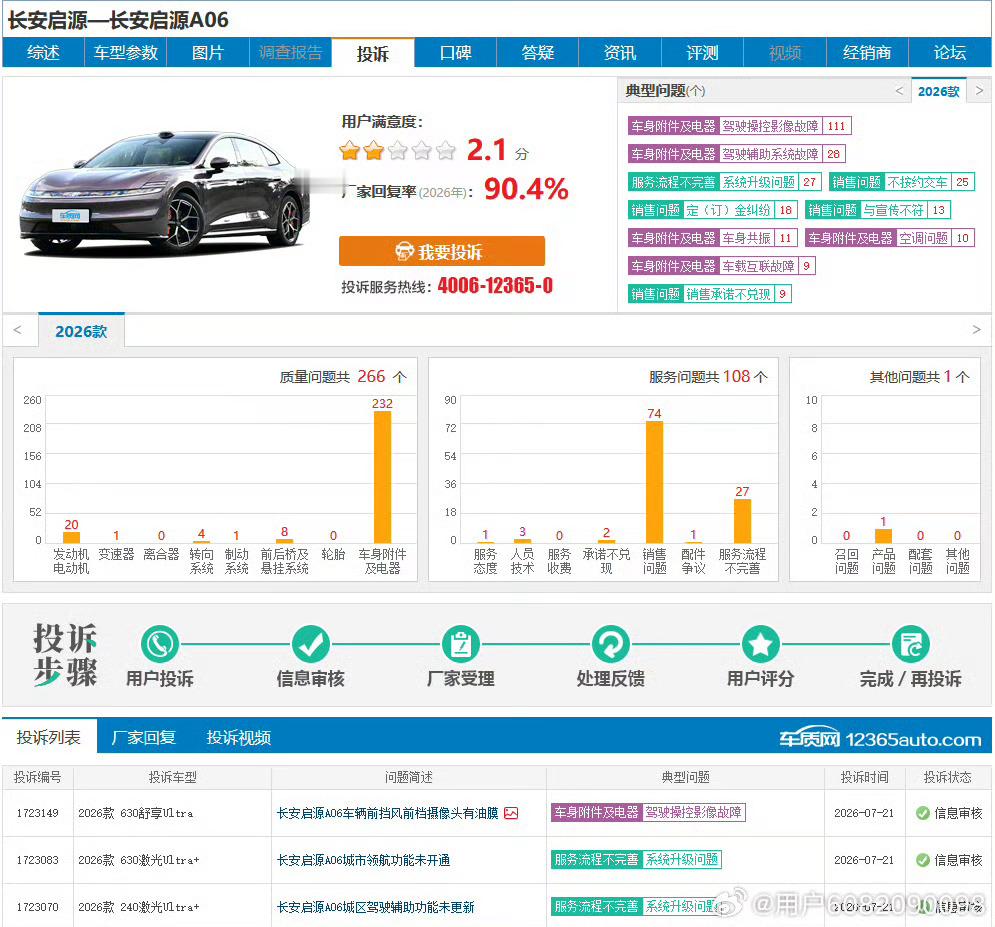
Task: Click the 处理反馈 refresh step icon
Action: coord(610,644)
